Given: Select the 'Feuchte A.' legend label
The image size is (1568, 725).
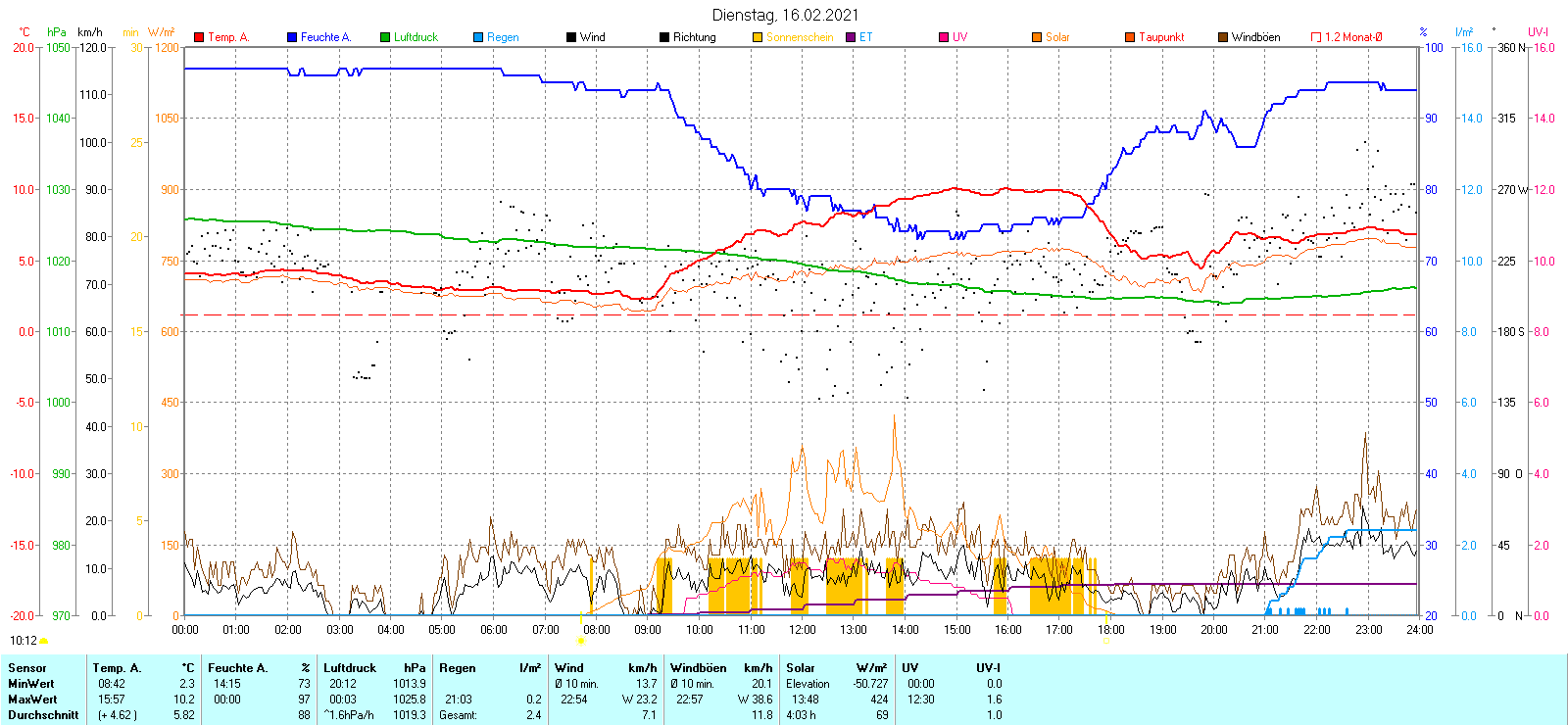Looking at the screenshot, I should point(325,37).
